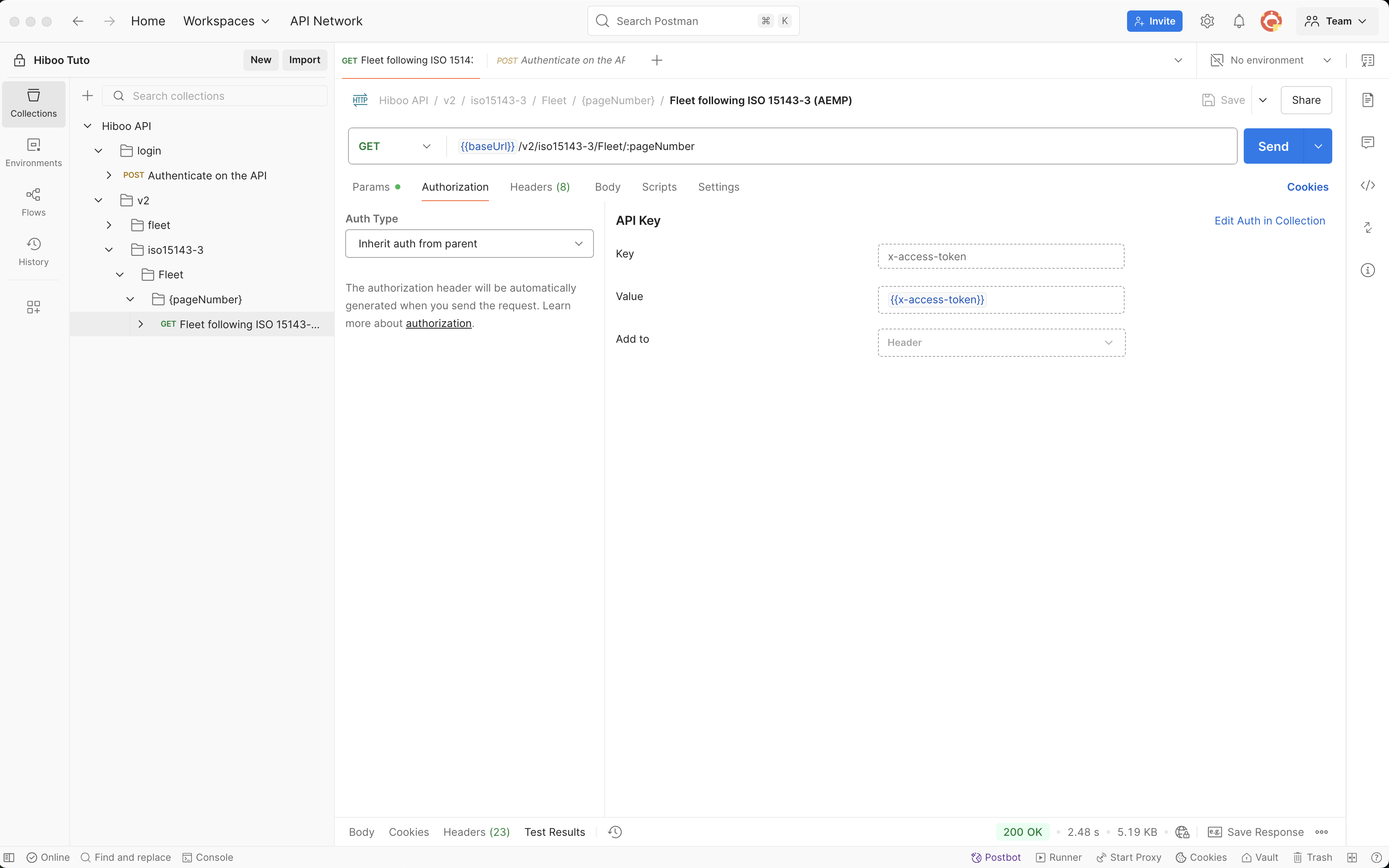Open the Auth Type dropdown
Viewport: 1389px width, 868px height.
click(x=469, y=243)
